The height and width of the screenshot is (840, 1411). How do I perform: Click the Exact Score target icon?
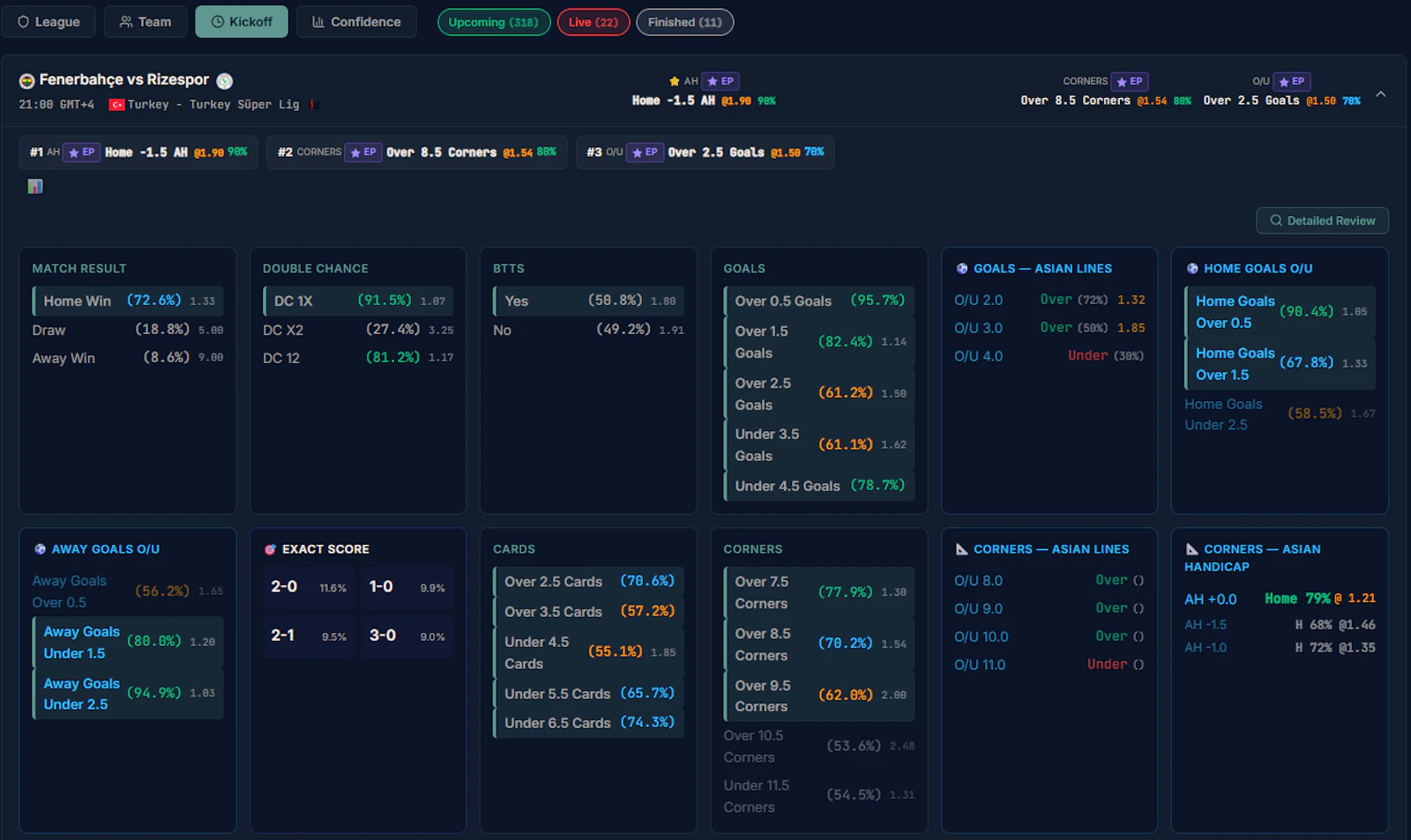click(271, 549)
